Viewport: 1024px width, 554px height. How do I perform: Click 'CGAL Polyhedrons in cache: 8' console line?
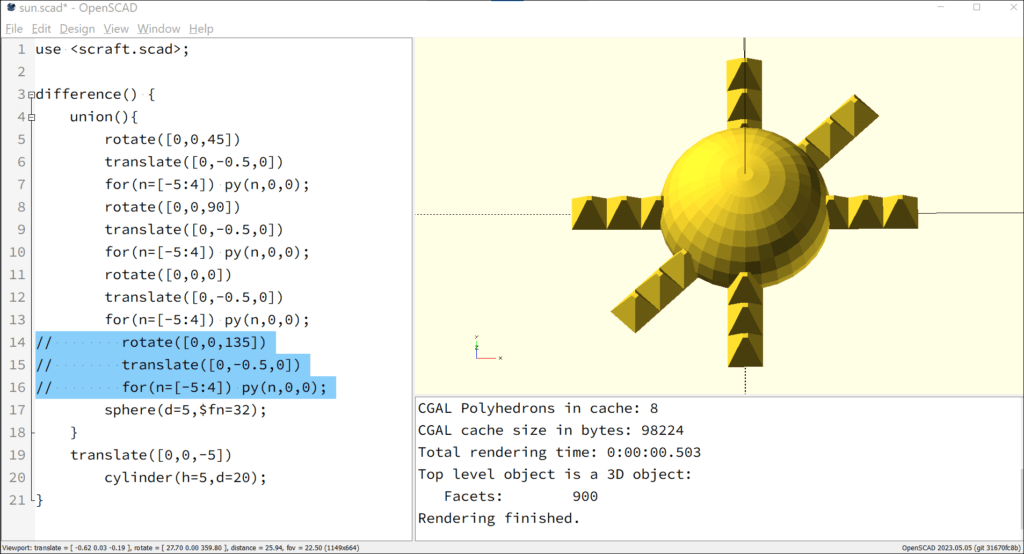pyautogui.click(x=537, y=408)
